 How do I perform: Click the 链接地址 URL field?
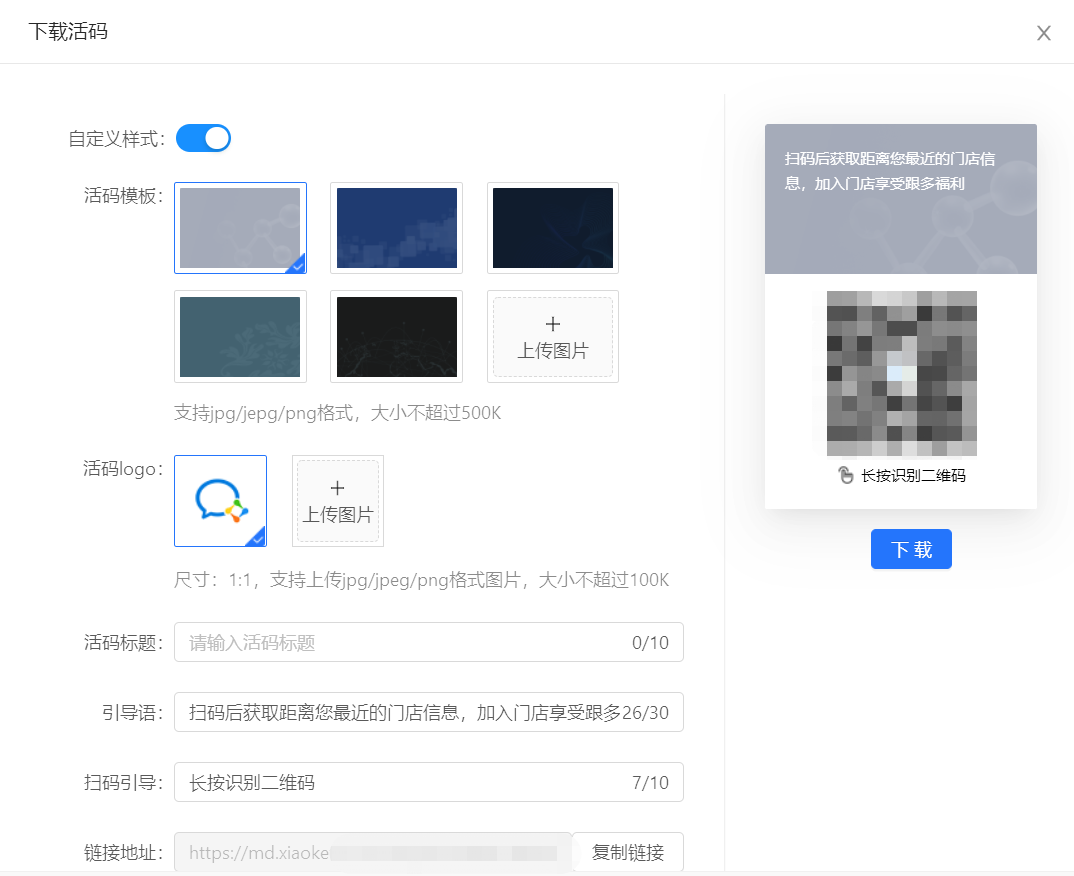point(373,852)
